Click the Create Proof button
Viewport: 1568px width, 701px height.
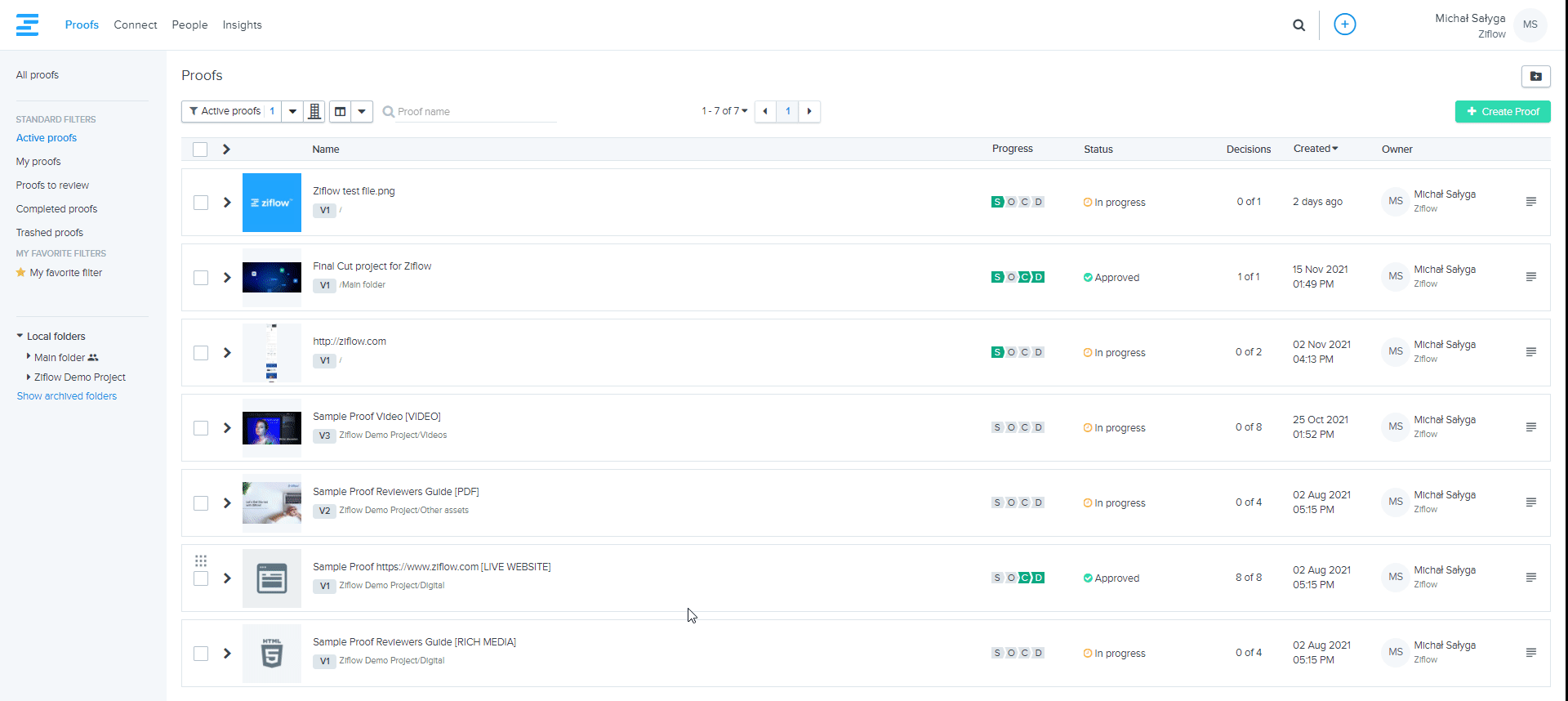pos(1502,112)
